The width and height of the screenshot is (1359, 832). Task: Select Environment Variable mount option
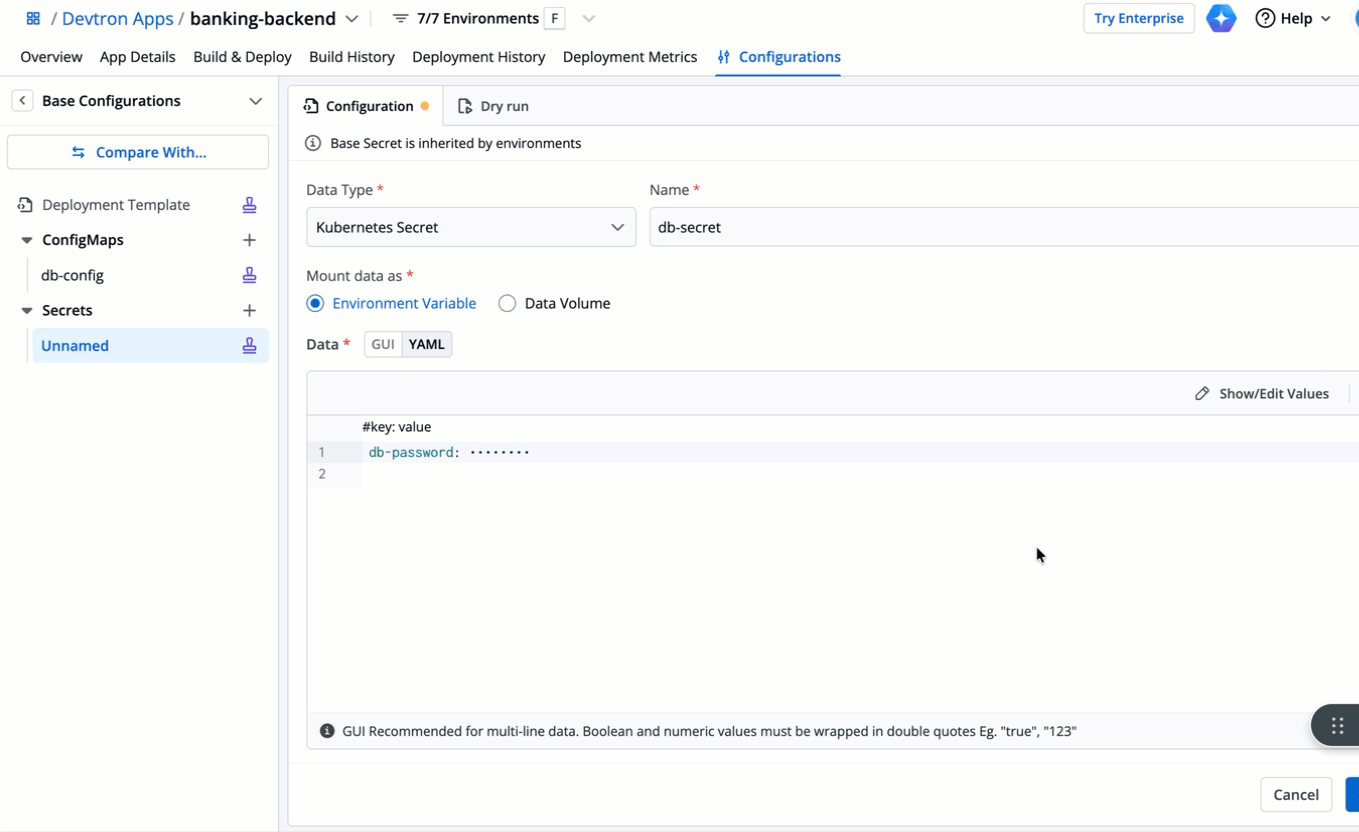(315, 303)
